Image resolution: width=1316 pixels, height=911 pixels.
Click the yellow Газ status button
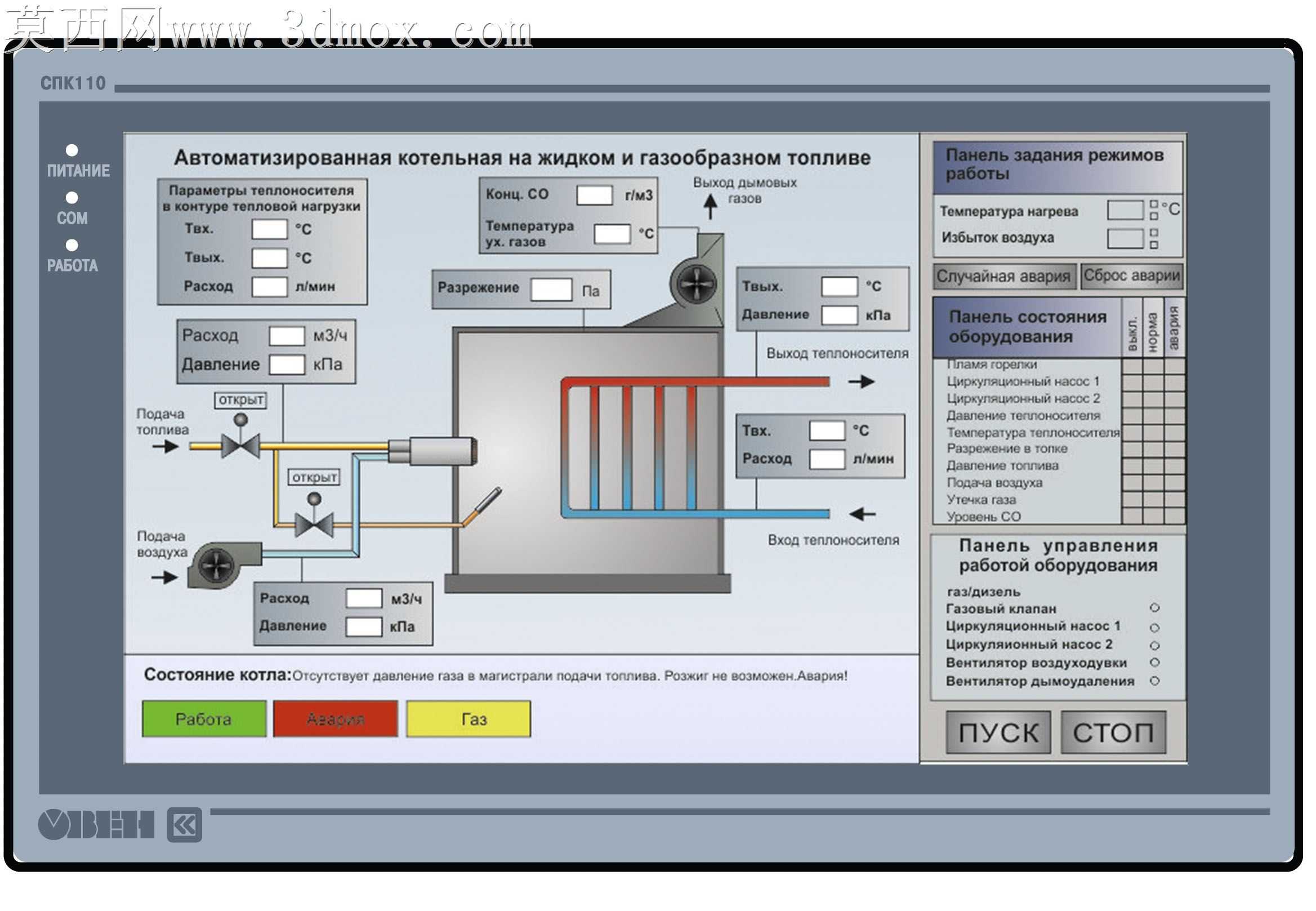(469, 719)
